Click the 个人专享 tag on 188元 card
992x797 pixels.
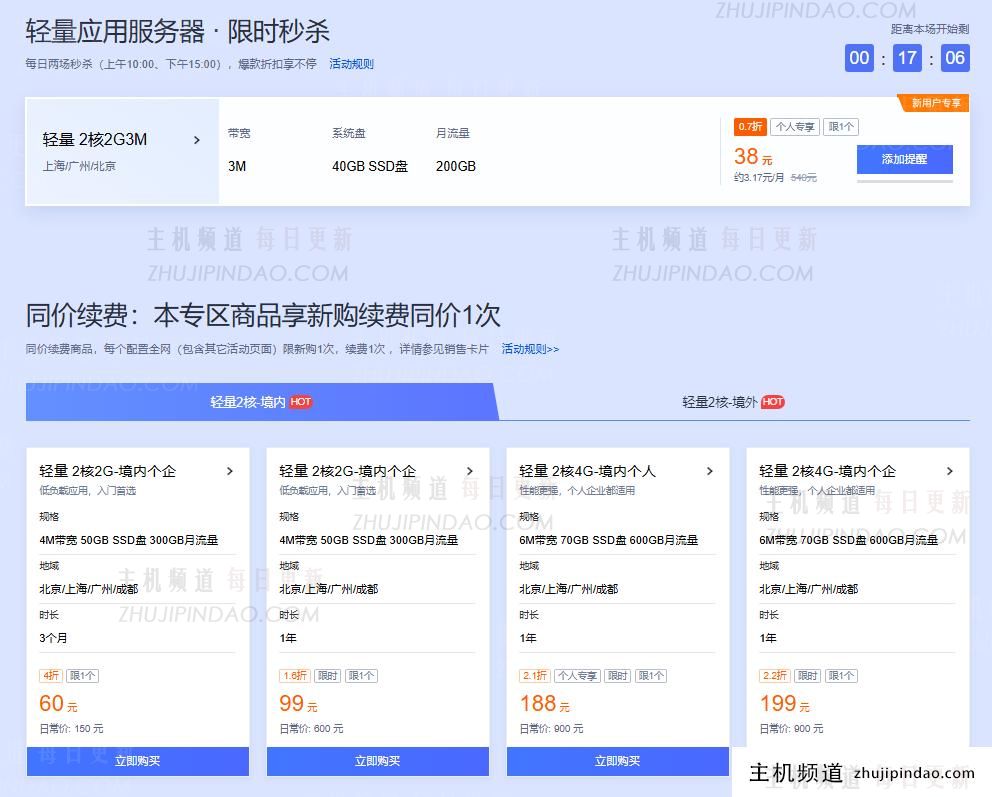(577, 676)
